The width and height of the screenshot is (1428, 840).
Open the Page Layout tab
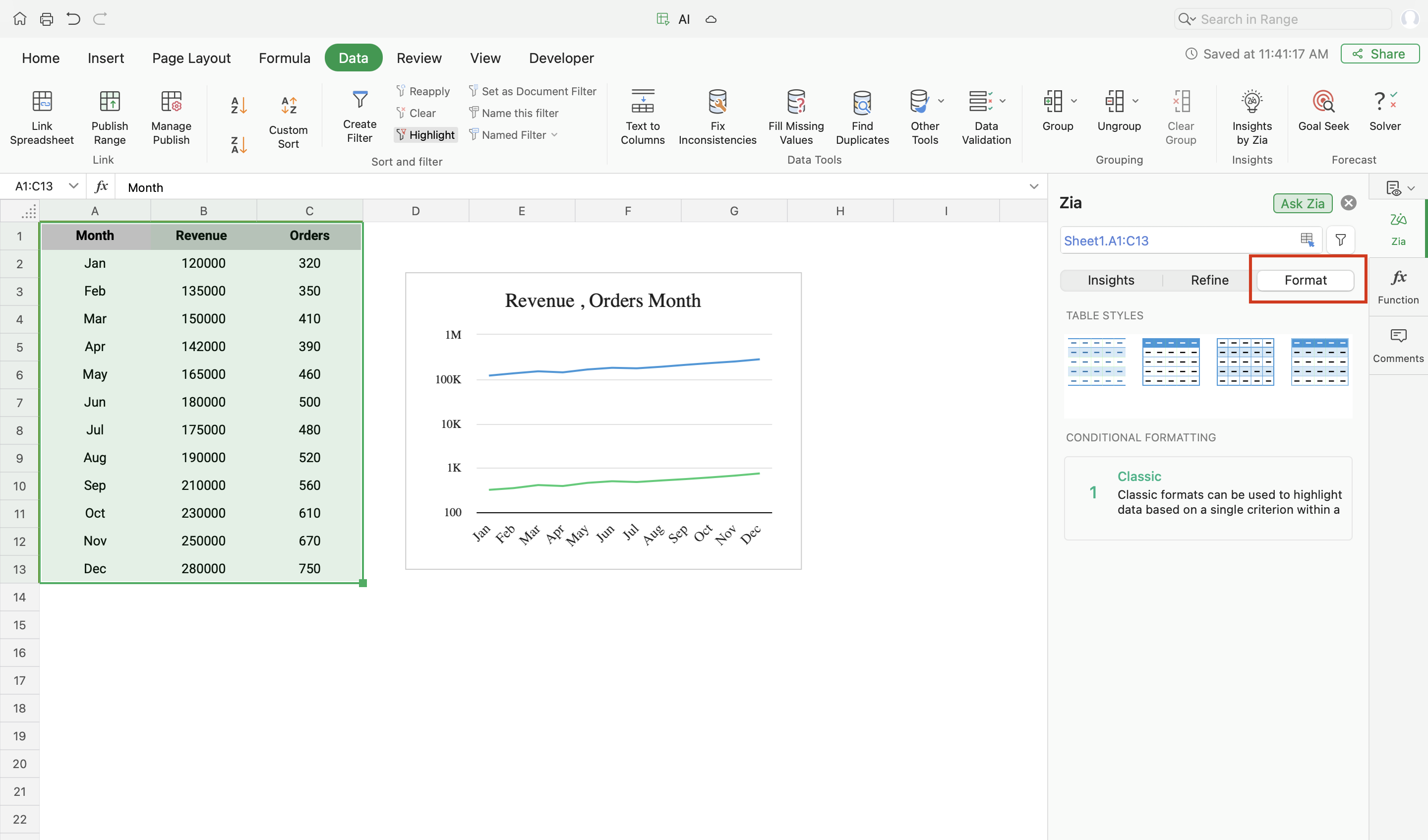pos(191,58)
